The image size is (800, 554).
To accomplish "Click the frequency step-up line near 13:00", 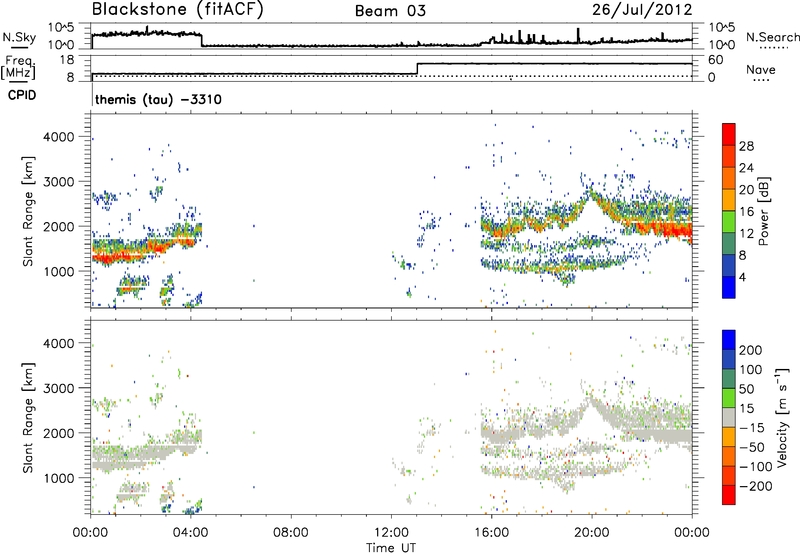I will point(417,69).
